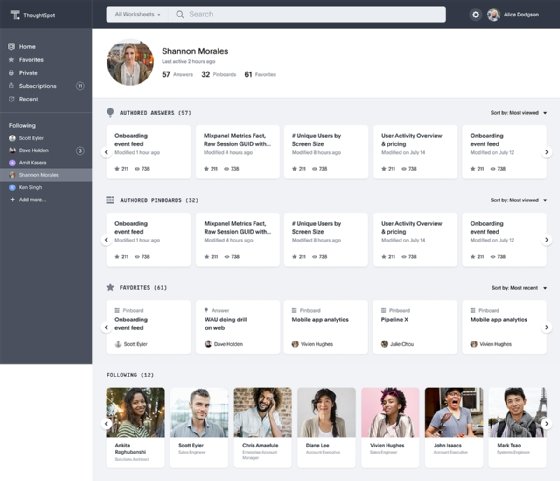The height and width of the screenshot is (481, 560).
Task: Open Aline Dodgson's profile avatar
Action: 494,15
